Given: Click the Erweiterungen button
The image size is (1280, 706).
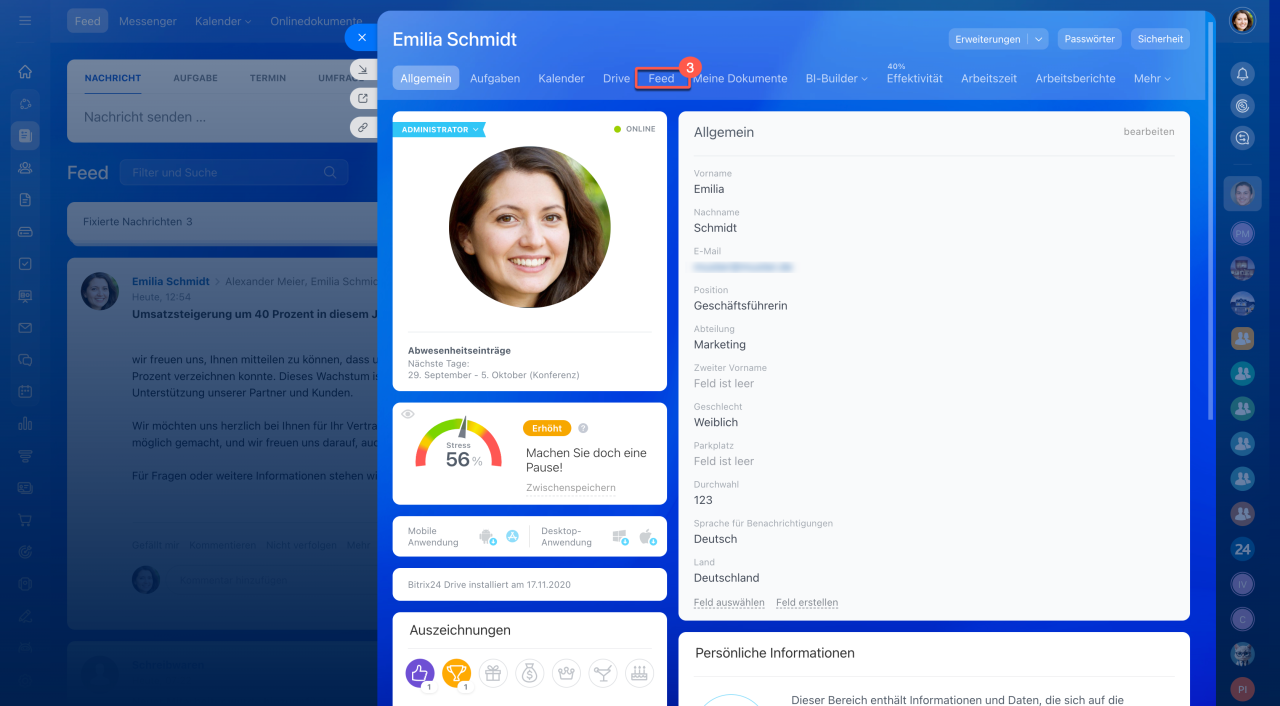Looking at the screenshot, I should click(988, 39).
